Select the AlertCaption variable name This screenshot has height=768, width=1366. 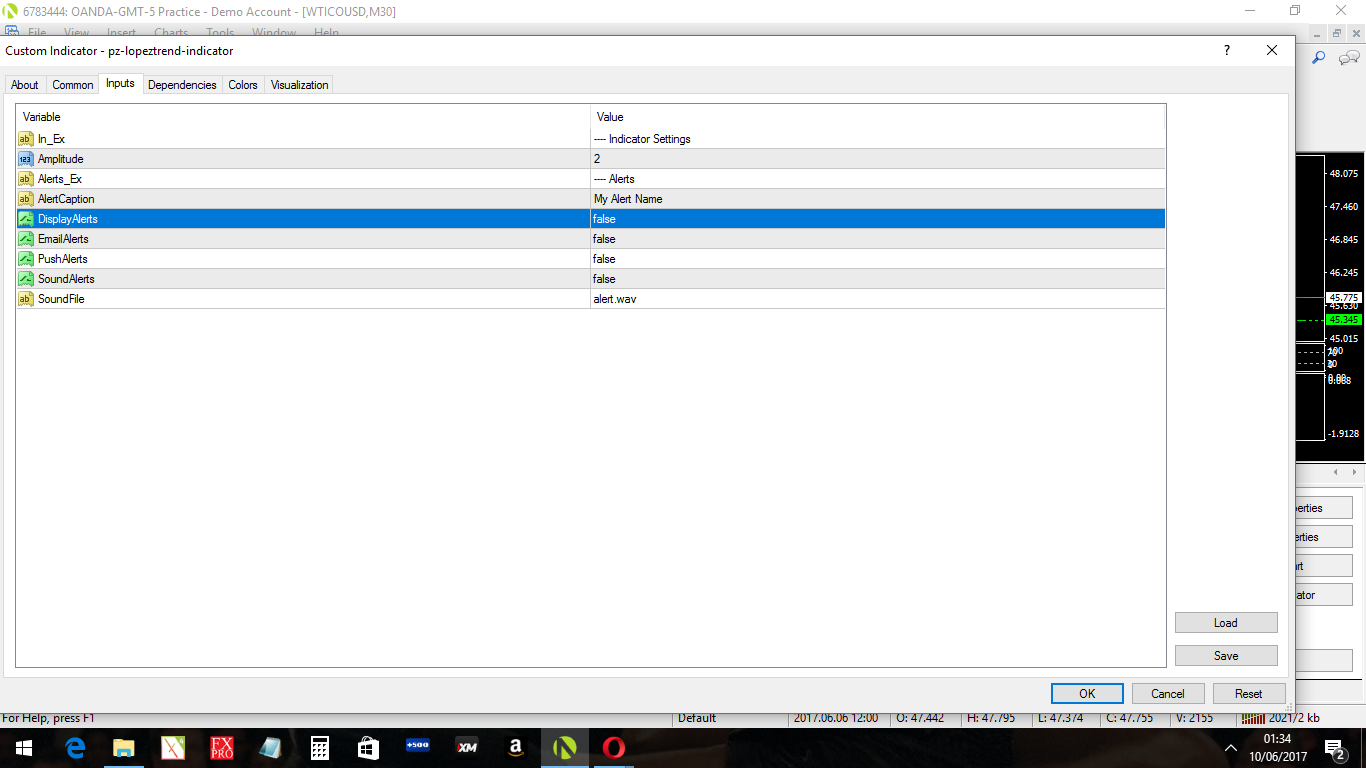point(66,199)
